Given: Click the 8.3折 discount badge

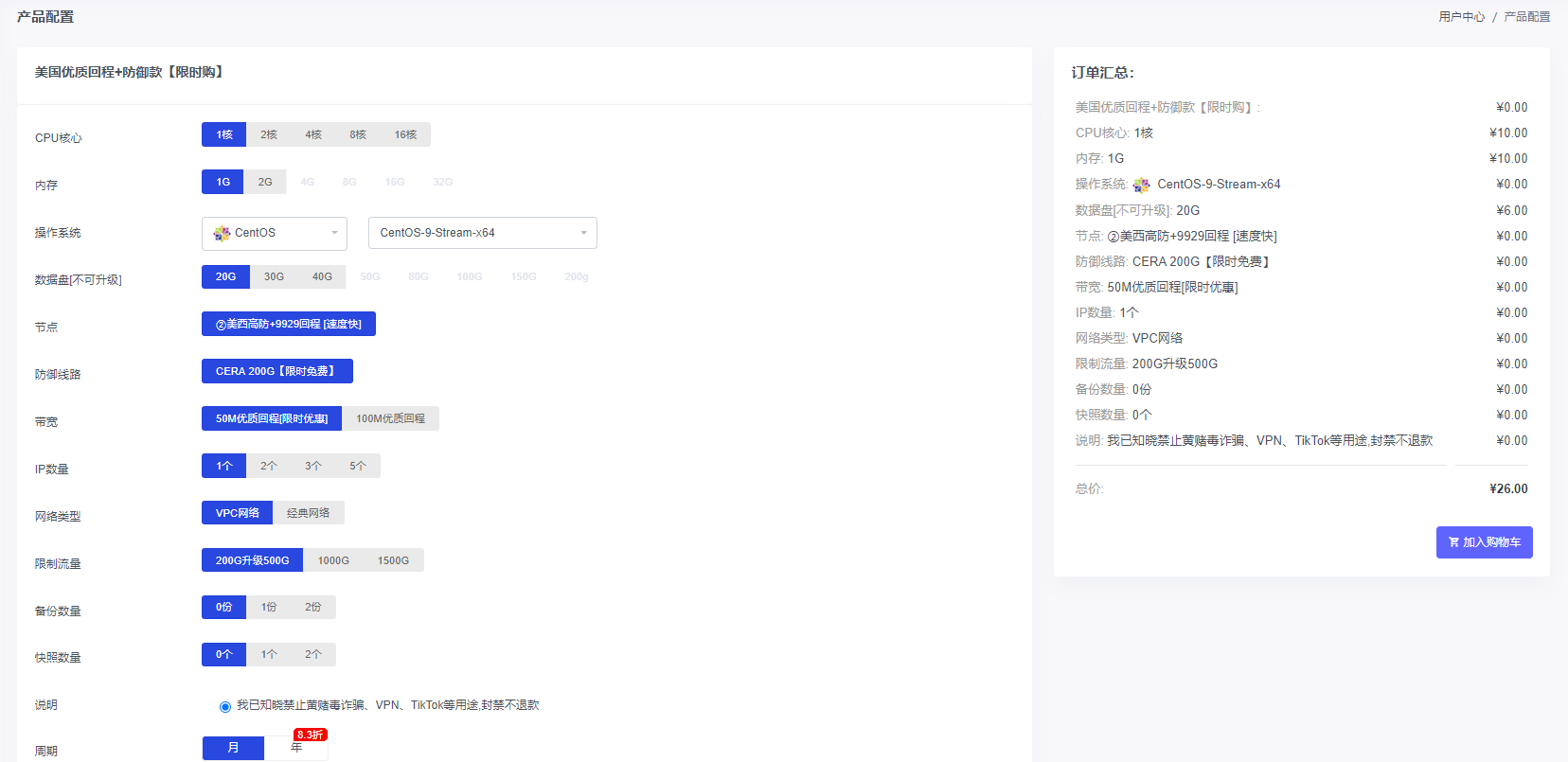Looking at the screenshot, I should click(x=311, y=735).
